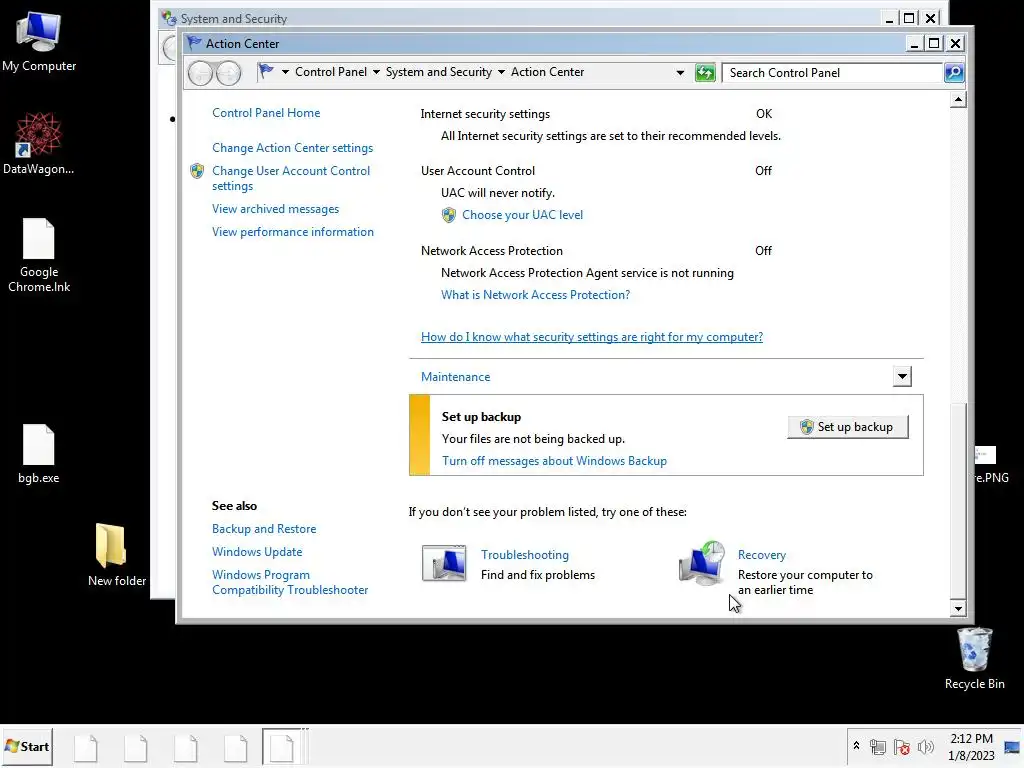
Task: Open the New folder desktop icon
Action: click(x=116, y=554)
